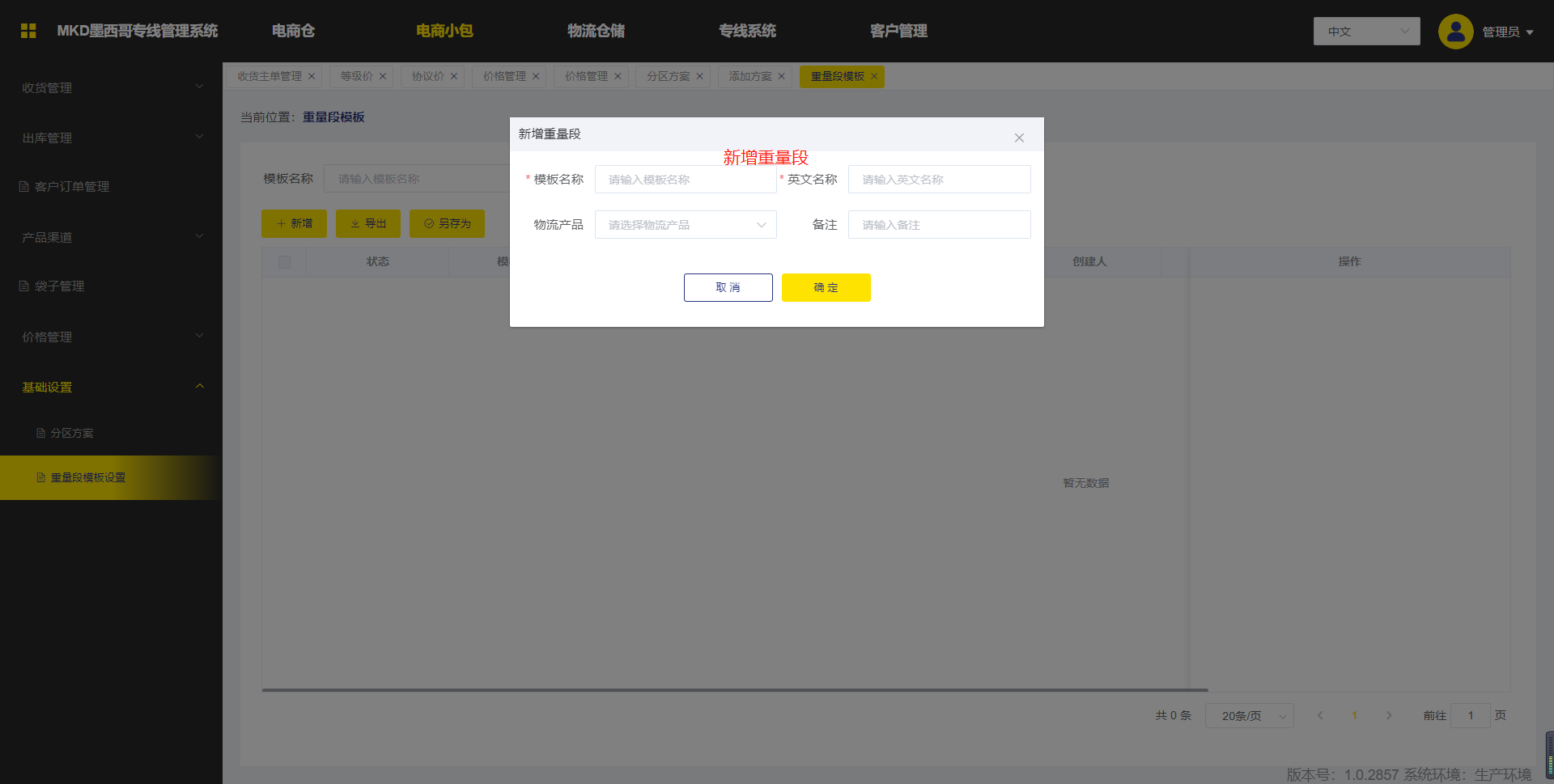1554x784 pixels.
Task: Click the 确定 button in the dialog
Action: coord(826,287)
